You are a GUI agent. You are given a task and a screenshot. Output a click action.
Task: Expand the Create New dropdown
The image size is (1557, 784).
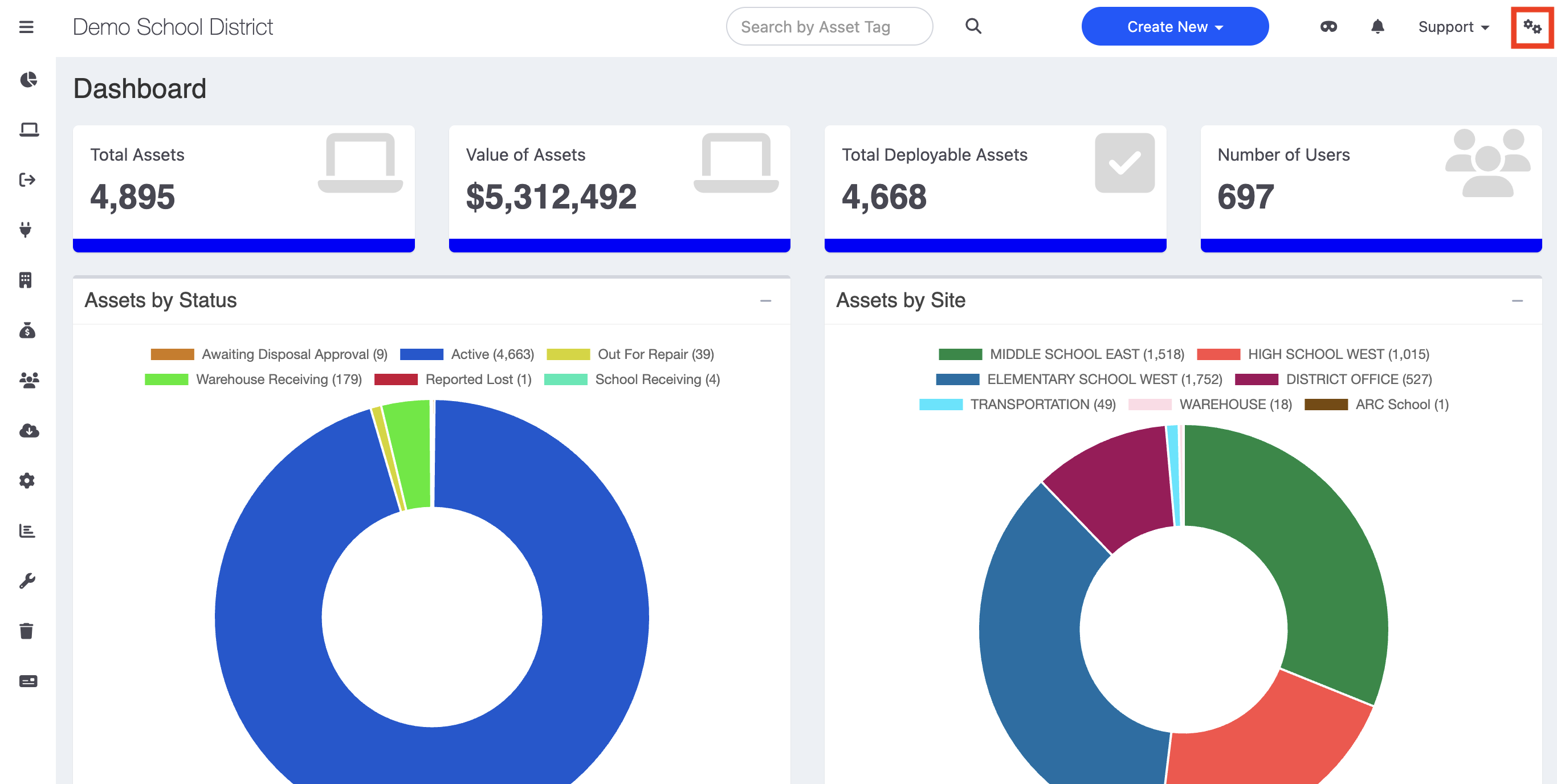(1175, 27)
